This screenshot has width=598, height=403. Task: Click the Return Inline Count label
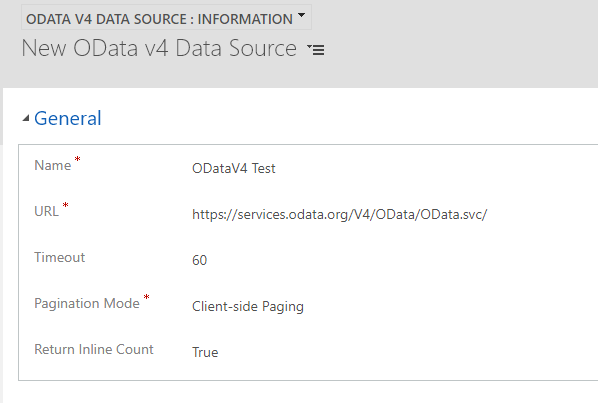94,349
